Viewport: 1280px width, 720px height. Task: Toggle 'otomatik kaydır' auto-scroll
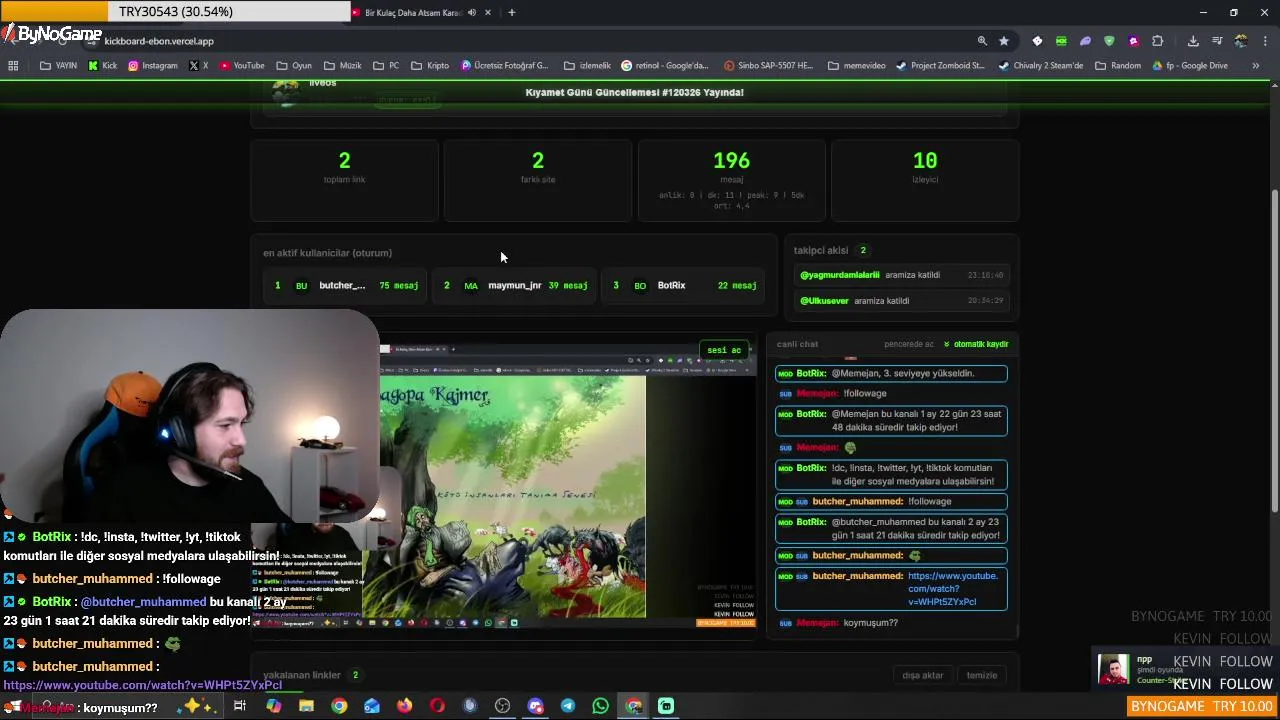point(975,344)
